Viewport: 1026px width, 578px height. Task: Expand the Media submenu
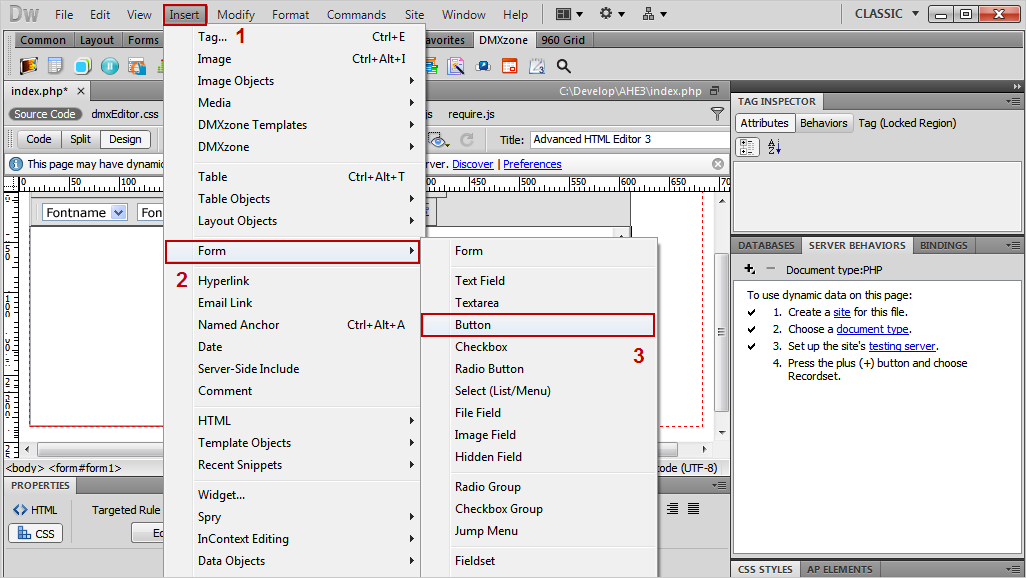[x=293, y=103]
